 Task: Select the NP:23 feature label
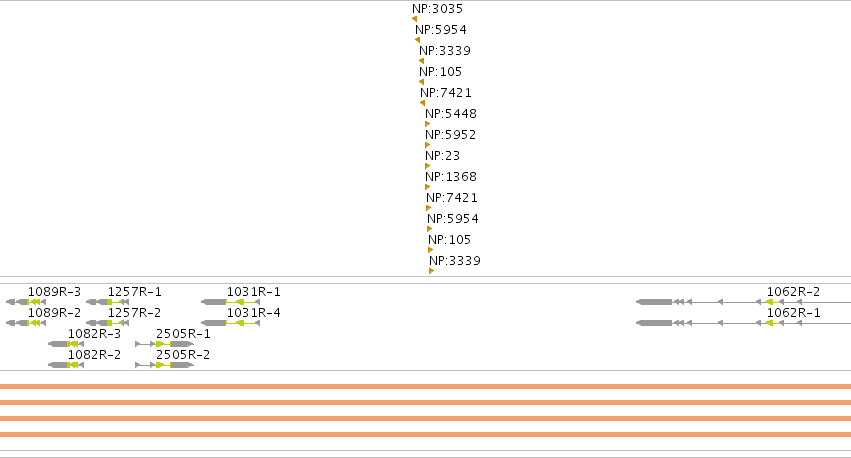(442, 156)
